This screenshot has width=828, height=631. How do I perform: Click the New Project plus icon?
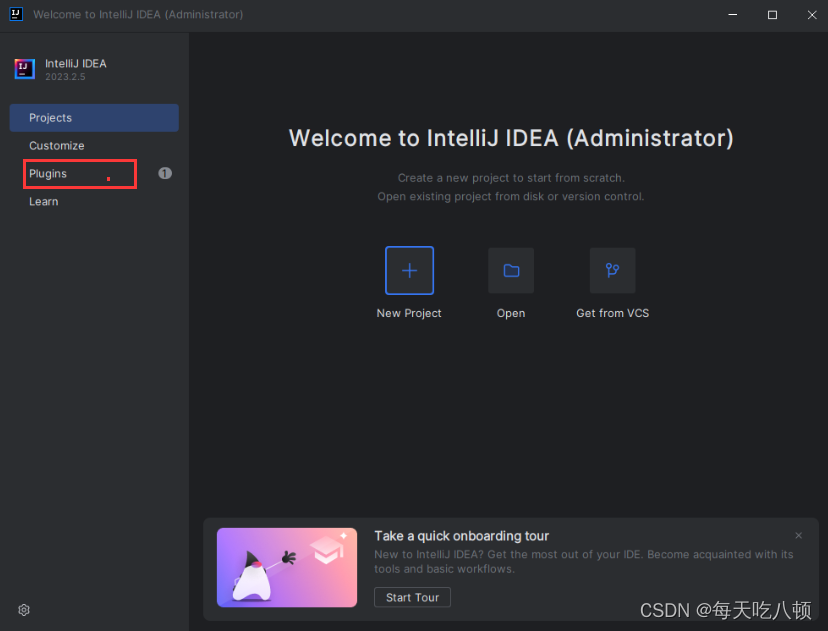click(x=409, y=270)
